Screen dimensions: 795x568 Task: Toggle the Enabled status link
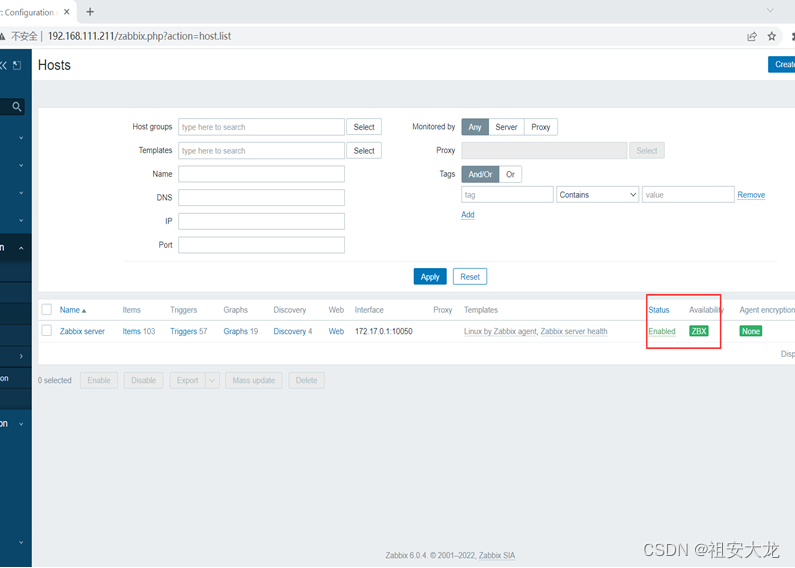pos(662,331)
